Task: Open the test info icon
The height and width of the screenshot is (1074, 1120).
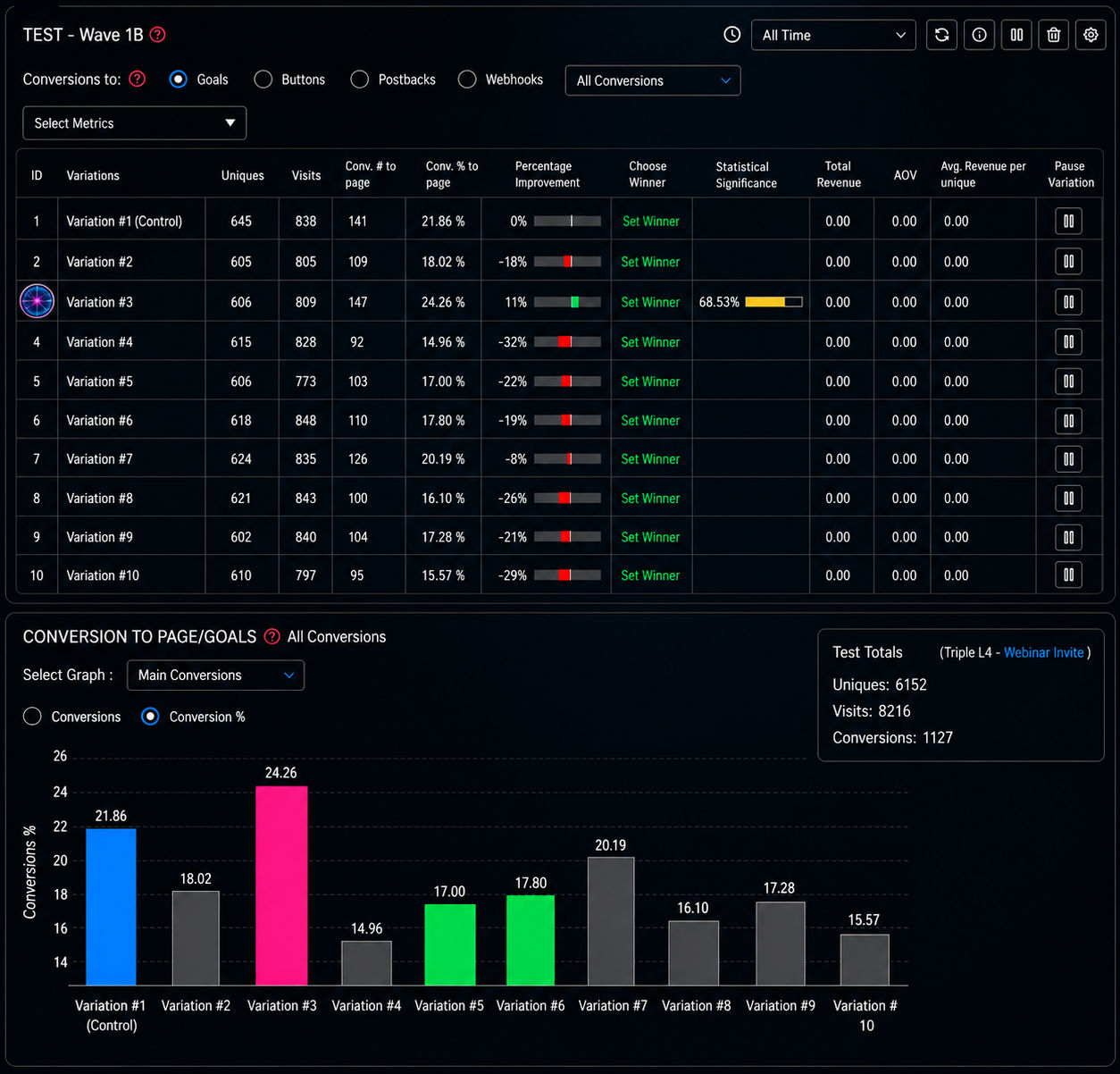Action: (980, 35)
